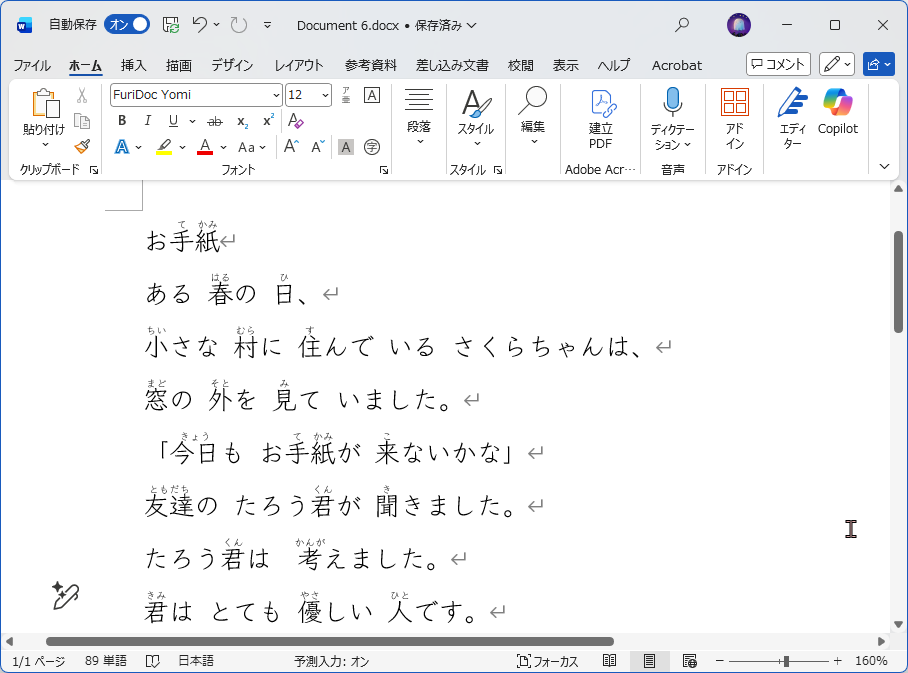The image size is (908, 673).
Task: Clear all formatting icon
Action: click(x=296, y=120)
